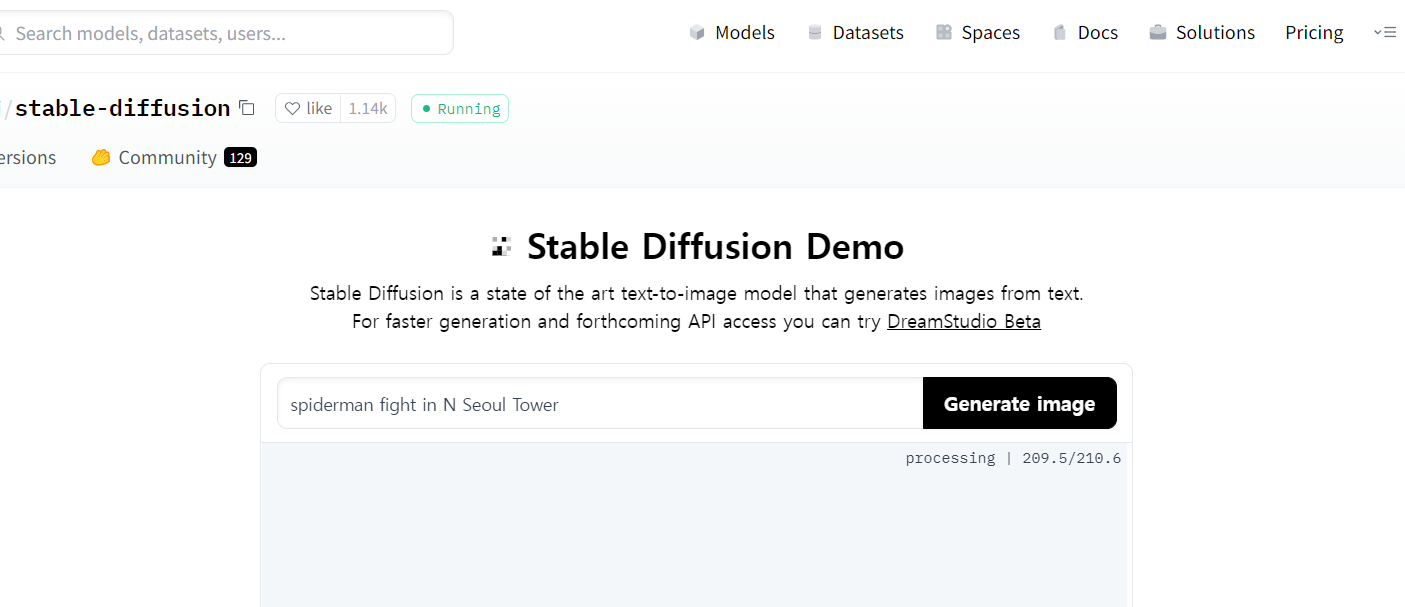Viewport: 1405px width, 607px height.
Task: Click the Stable Diffusion Demo heading
Action: [715, 246]
